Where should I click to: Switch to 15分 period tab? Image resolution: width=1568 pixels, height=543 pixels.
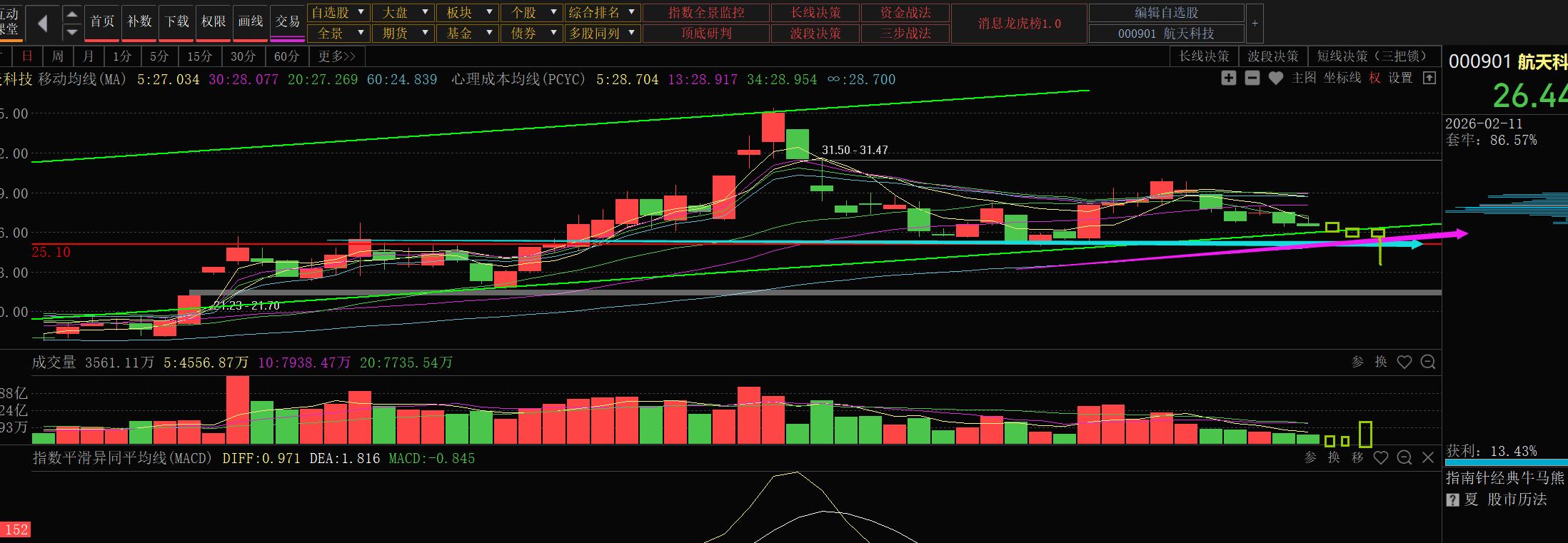[x=200, y=56]
